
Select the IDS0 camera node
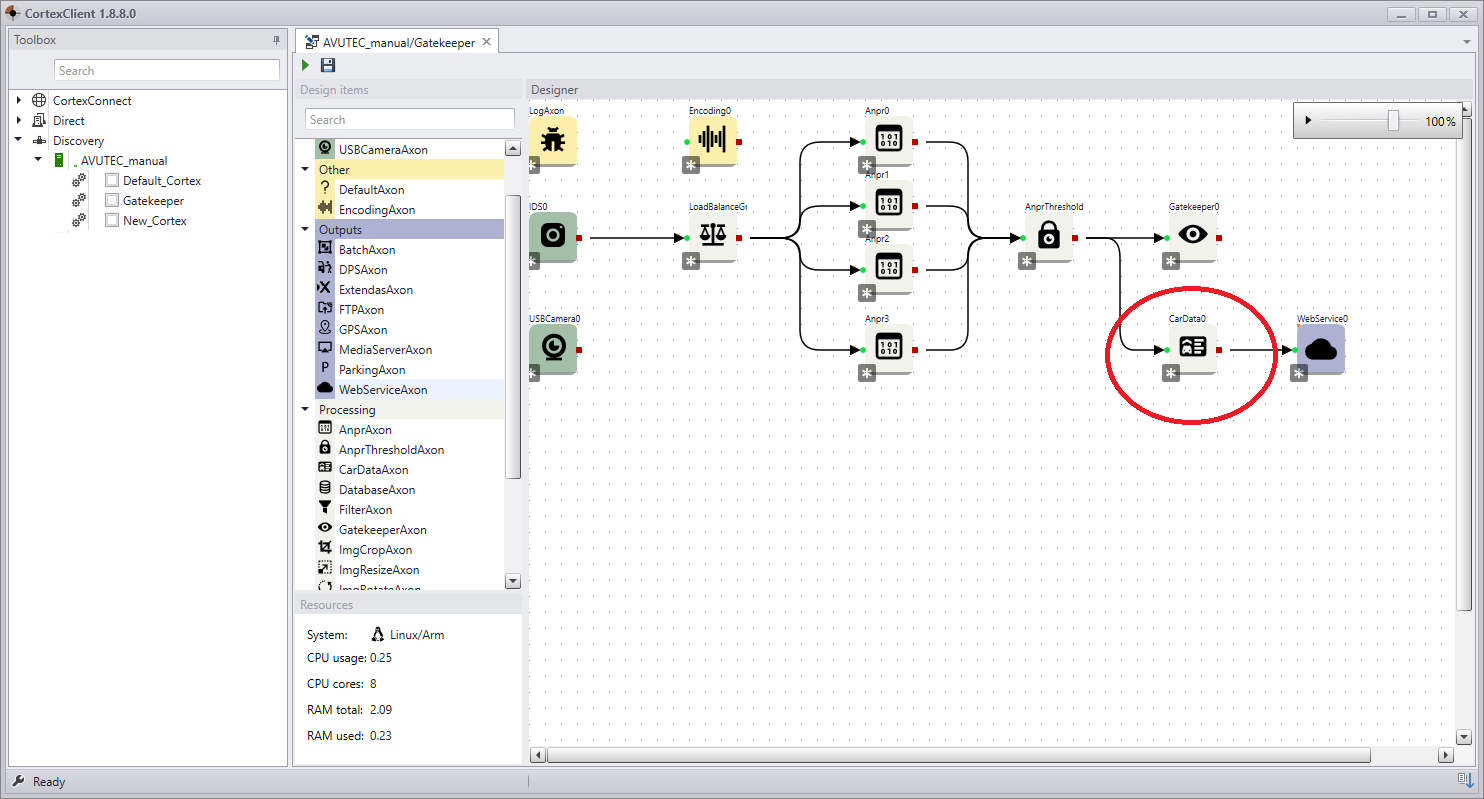tap(553, 237)
